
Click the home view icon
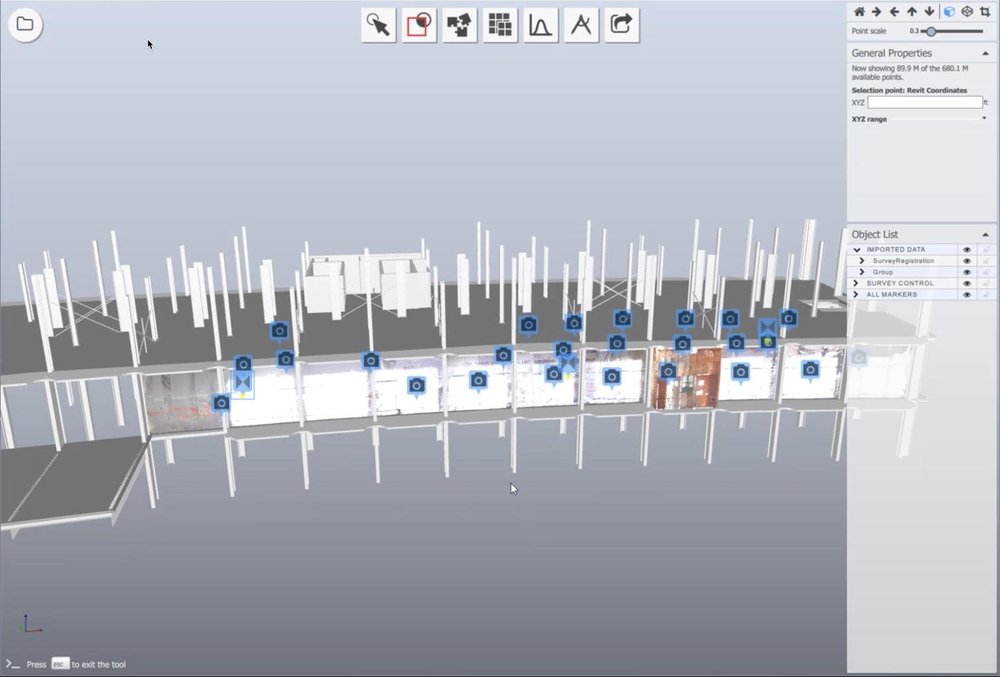click(860, 10)
